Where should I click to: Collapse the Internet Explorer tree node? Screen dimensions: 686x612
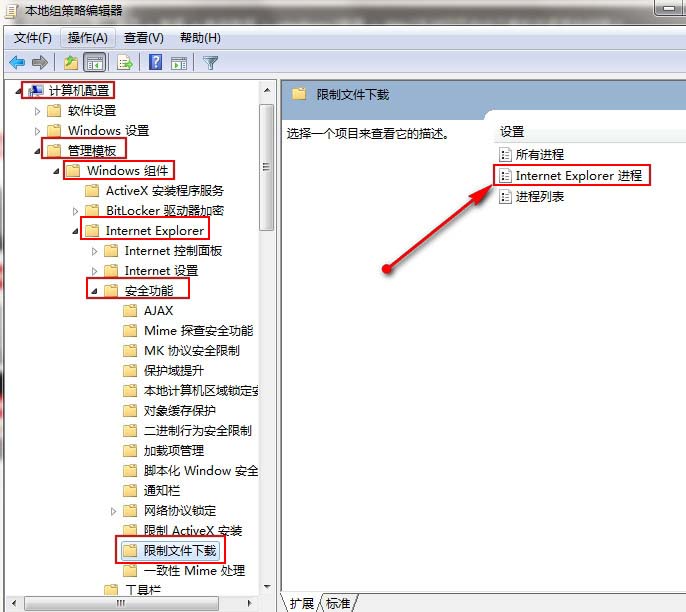tap(75, 231)
